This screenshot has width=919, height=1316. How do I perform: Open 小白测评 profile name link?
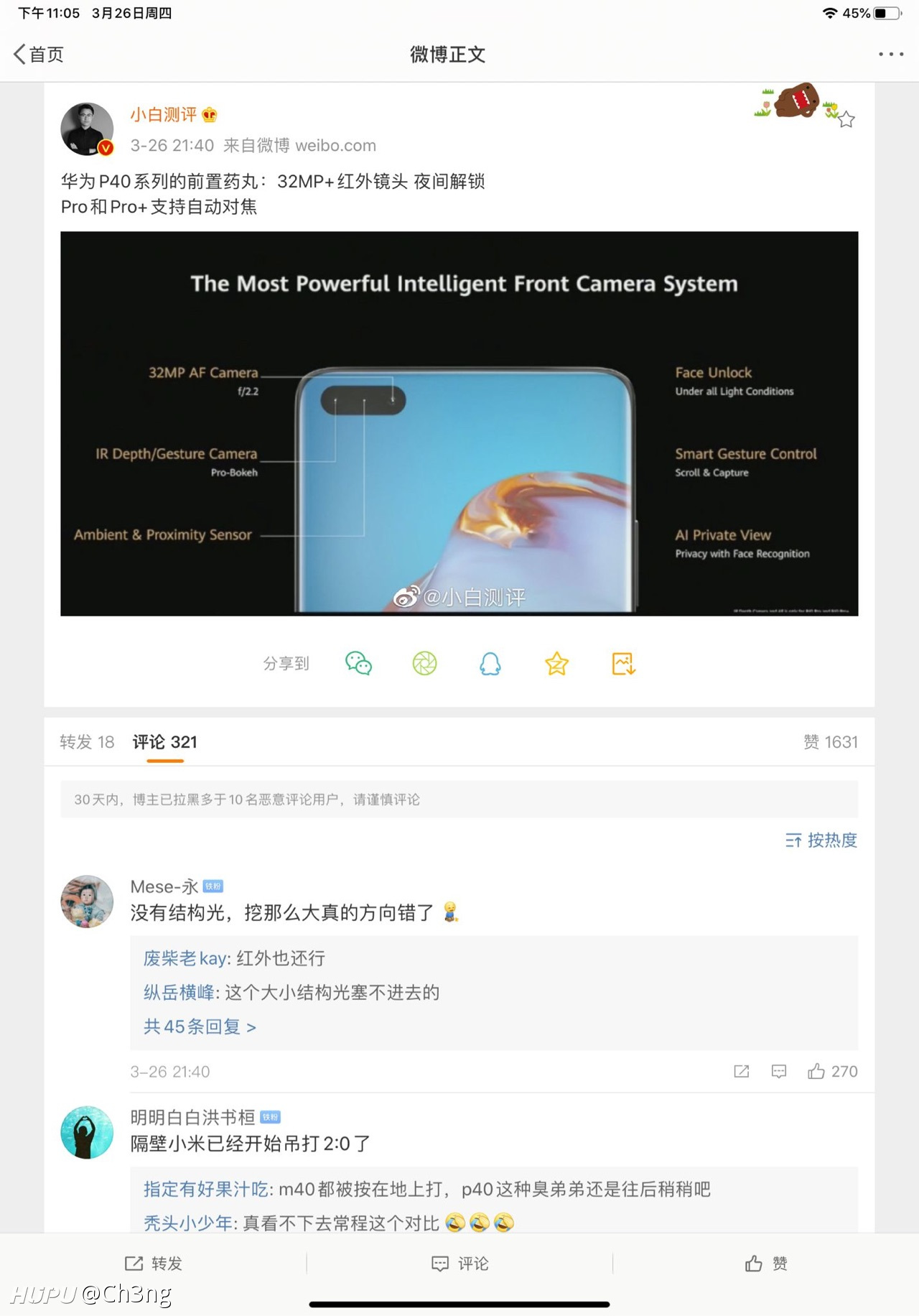coord(164,114)
